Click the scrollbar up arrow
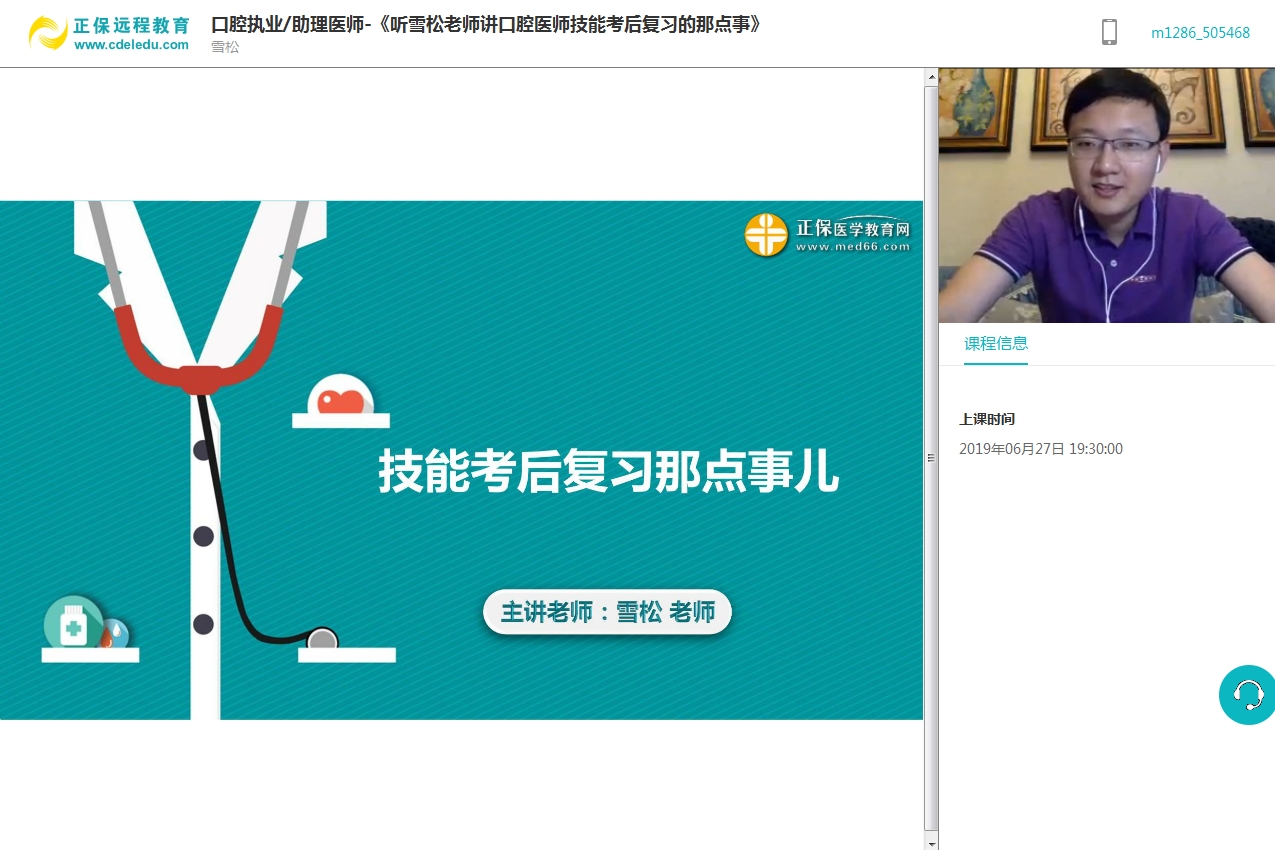 click(x=931, y=77)
